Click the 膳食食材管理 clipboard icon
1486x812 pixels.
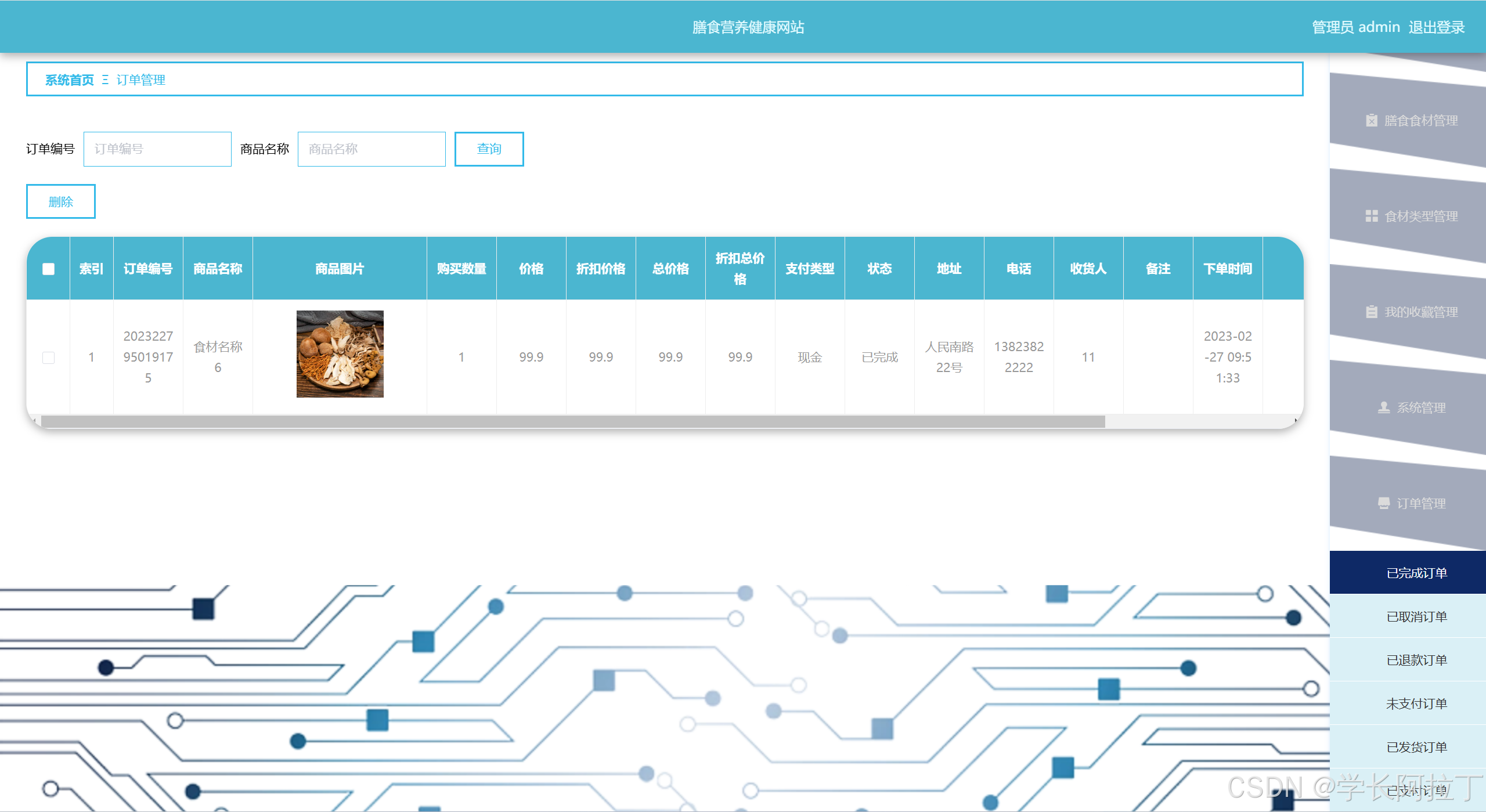click(x=1371, y=120)
